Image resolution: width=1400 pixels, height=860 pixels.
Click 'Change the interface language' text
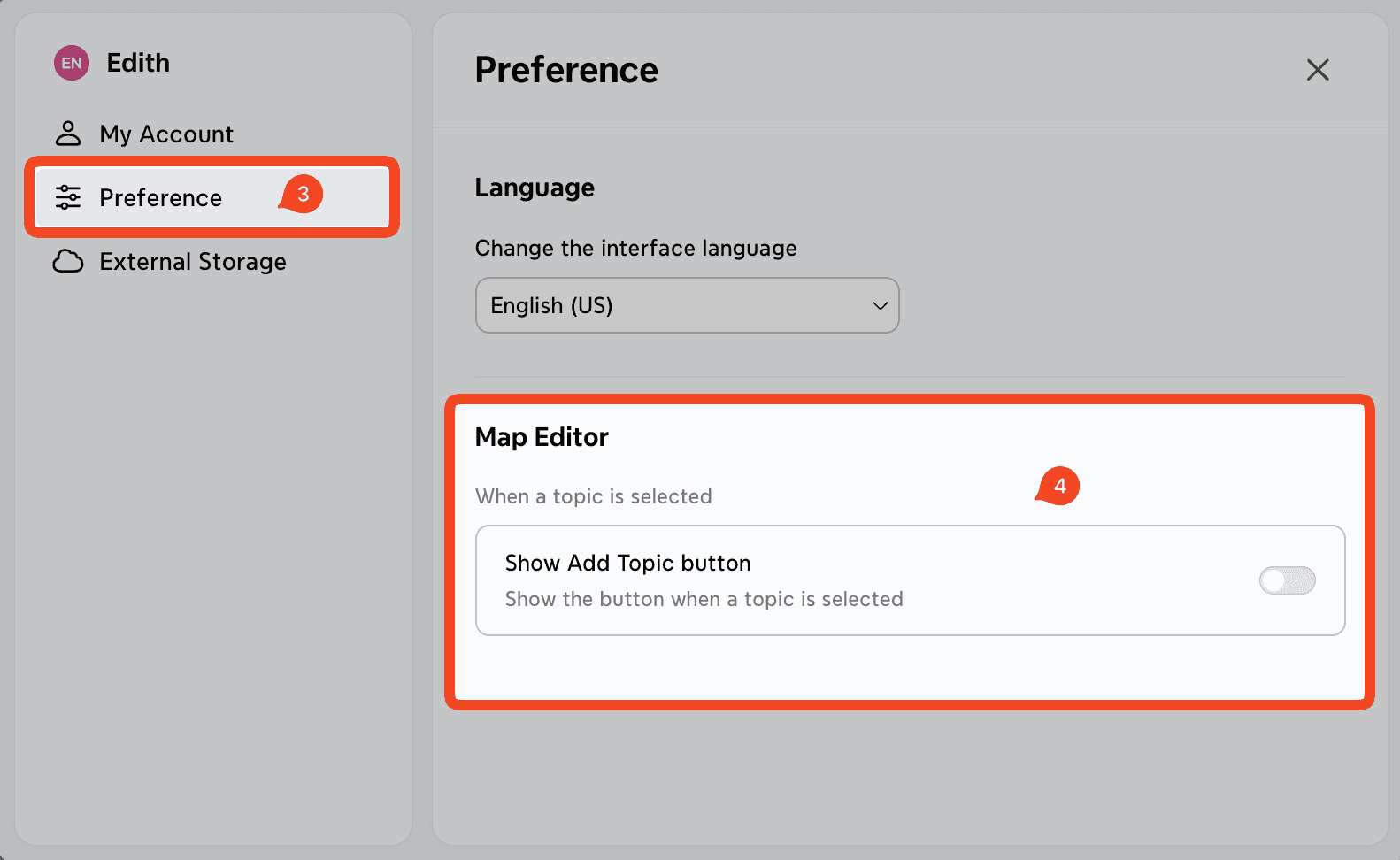point(636,249)
